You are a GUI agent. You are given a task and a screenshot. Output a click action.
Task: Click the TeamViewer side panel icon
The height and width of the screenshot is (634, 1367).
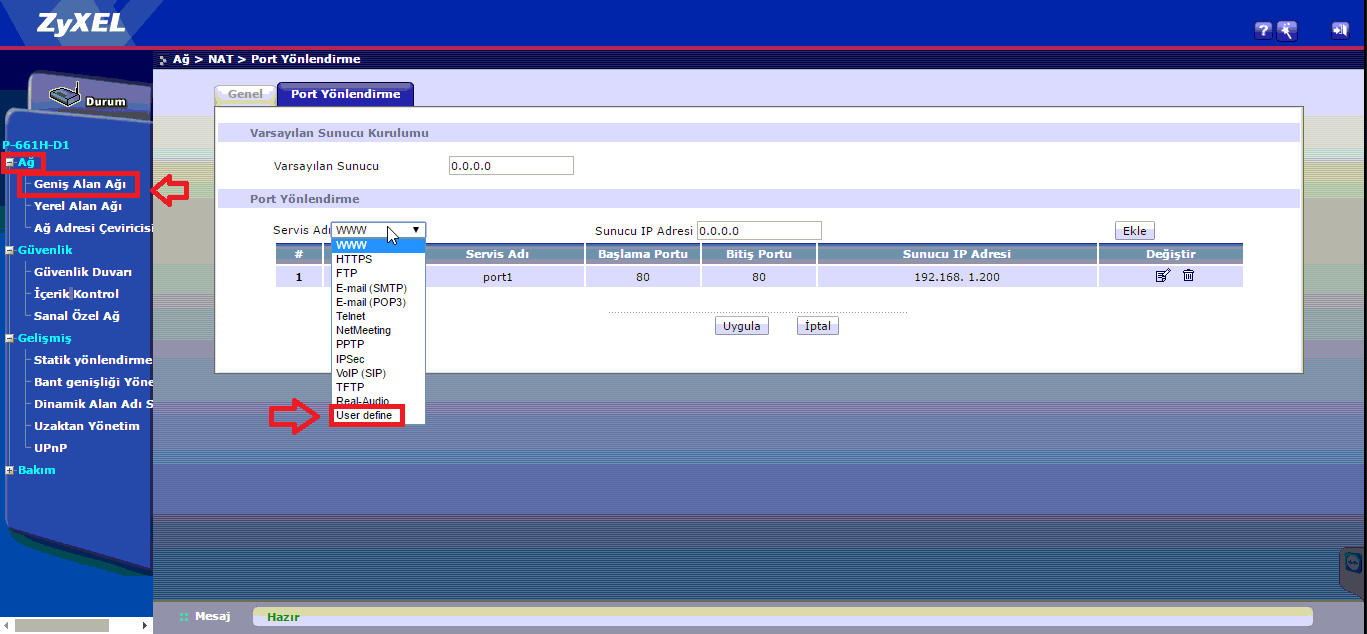(x=1353, y=562)
